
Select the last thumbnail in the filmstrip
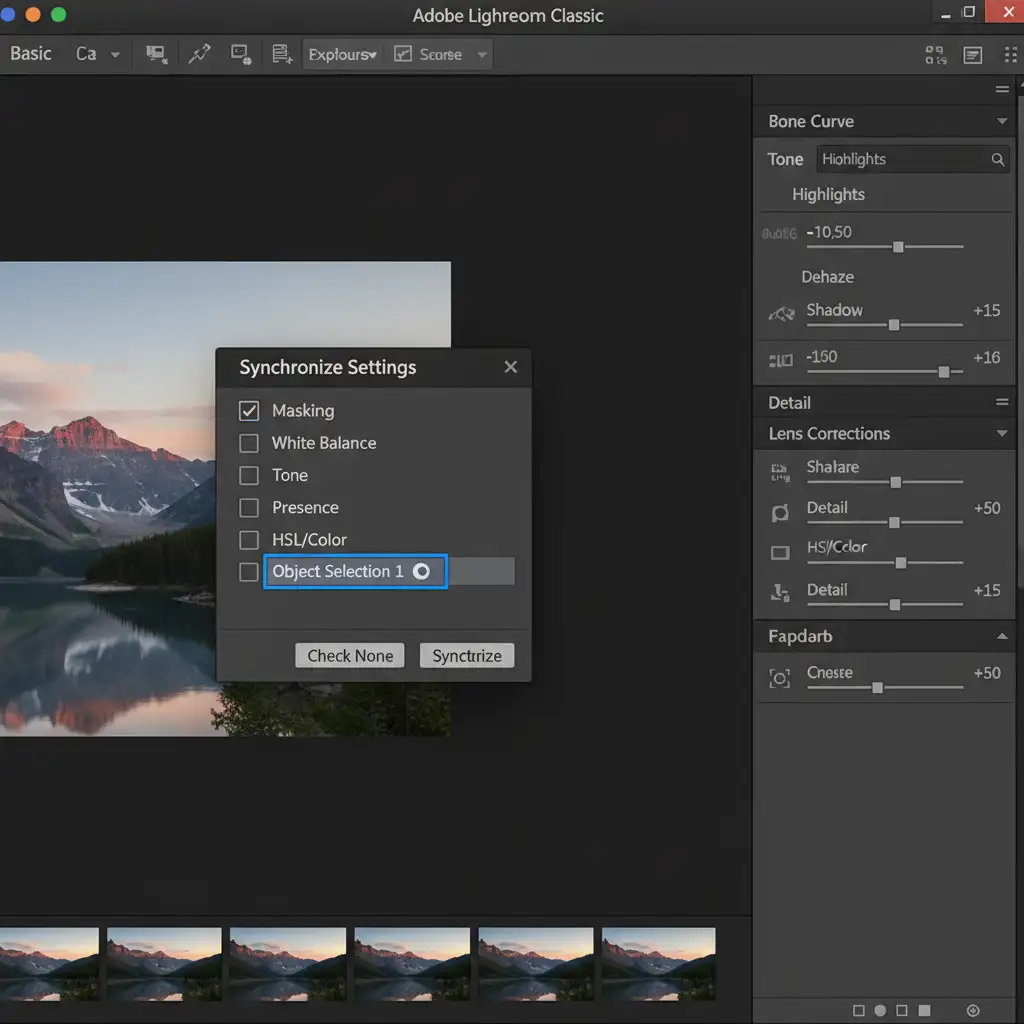pyautogui.click(x=658, y=964)
